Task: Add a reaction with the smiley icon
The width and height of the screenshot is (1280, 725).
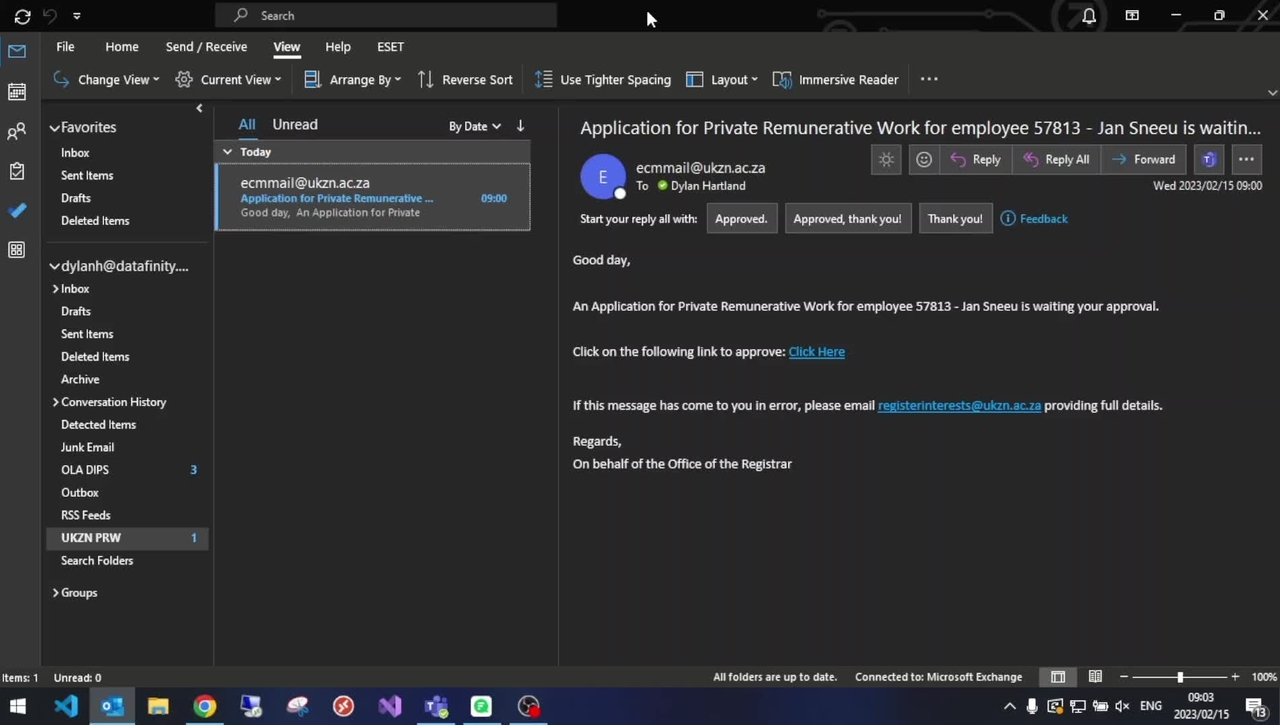Action: tap(924, 159)
